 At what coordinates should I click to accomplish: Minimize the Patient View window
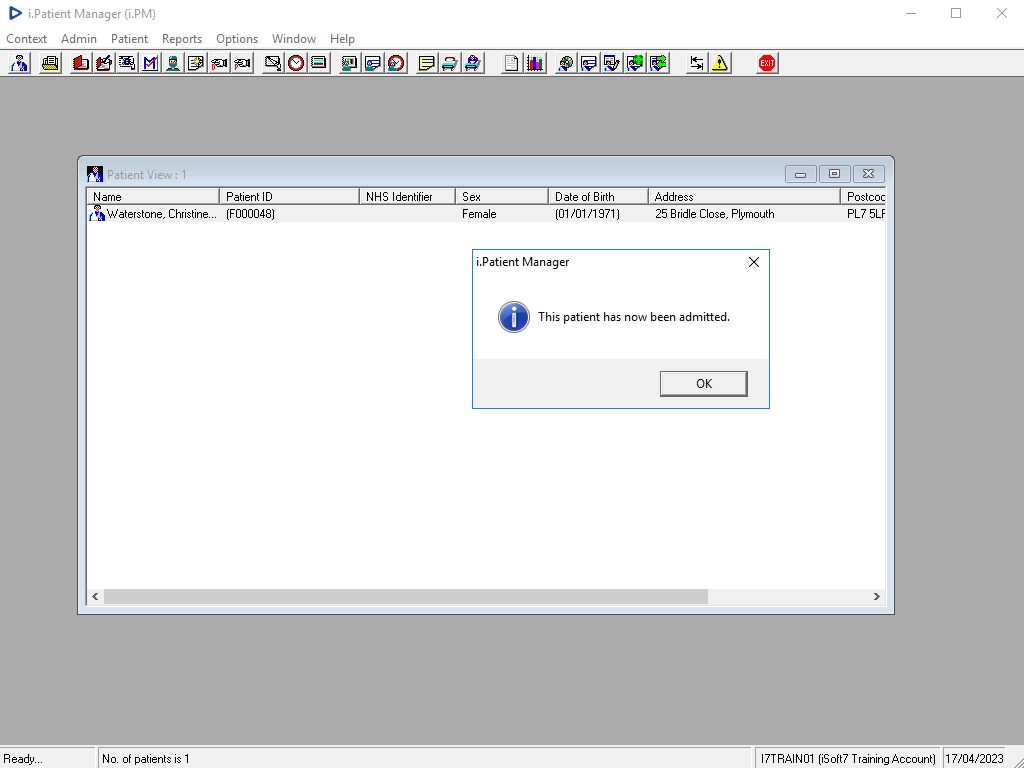801,174
